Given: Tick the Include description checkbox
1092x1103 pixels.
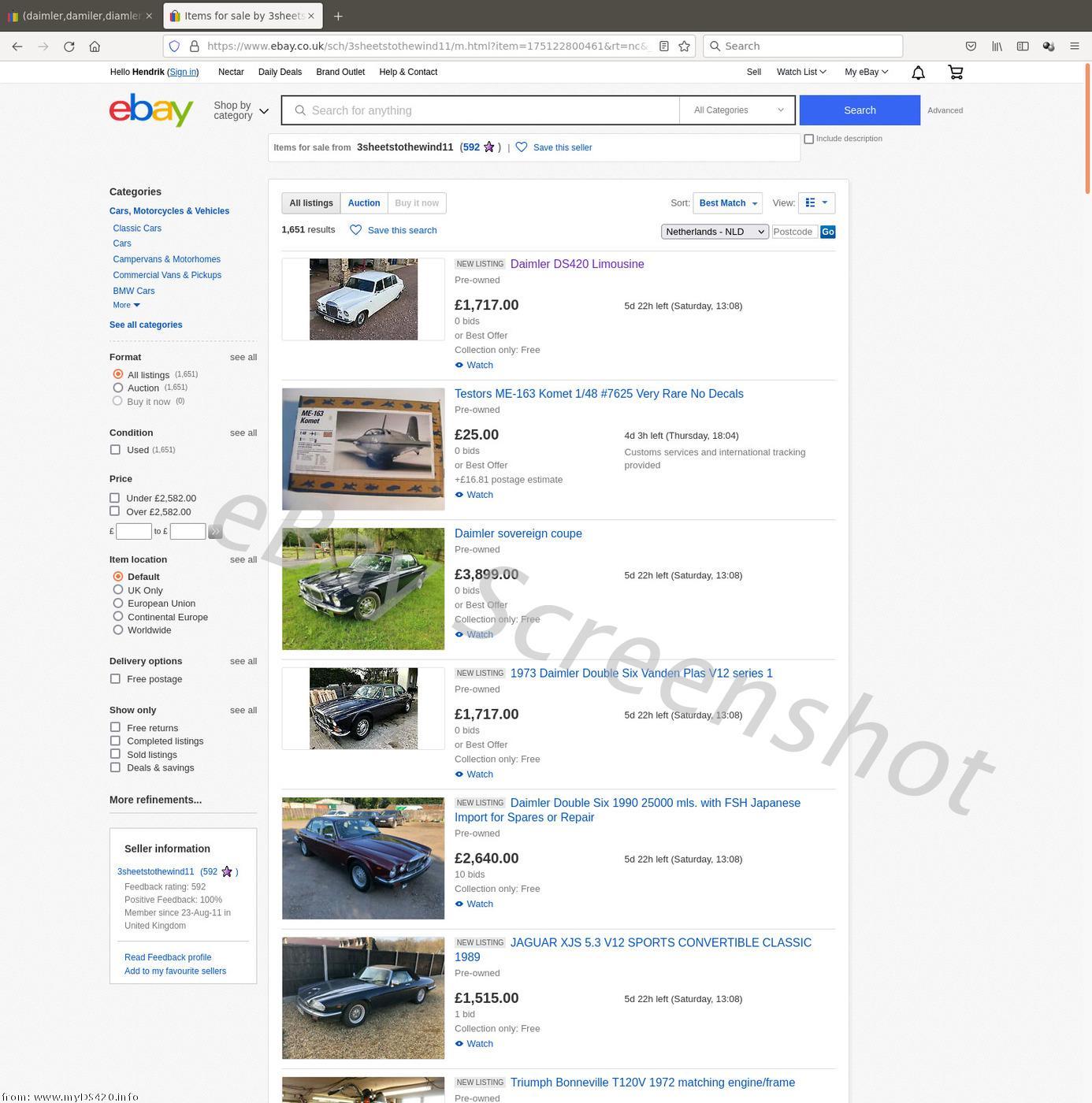Looking at the screenshot, I should 808,139.
